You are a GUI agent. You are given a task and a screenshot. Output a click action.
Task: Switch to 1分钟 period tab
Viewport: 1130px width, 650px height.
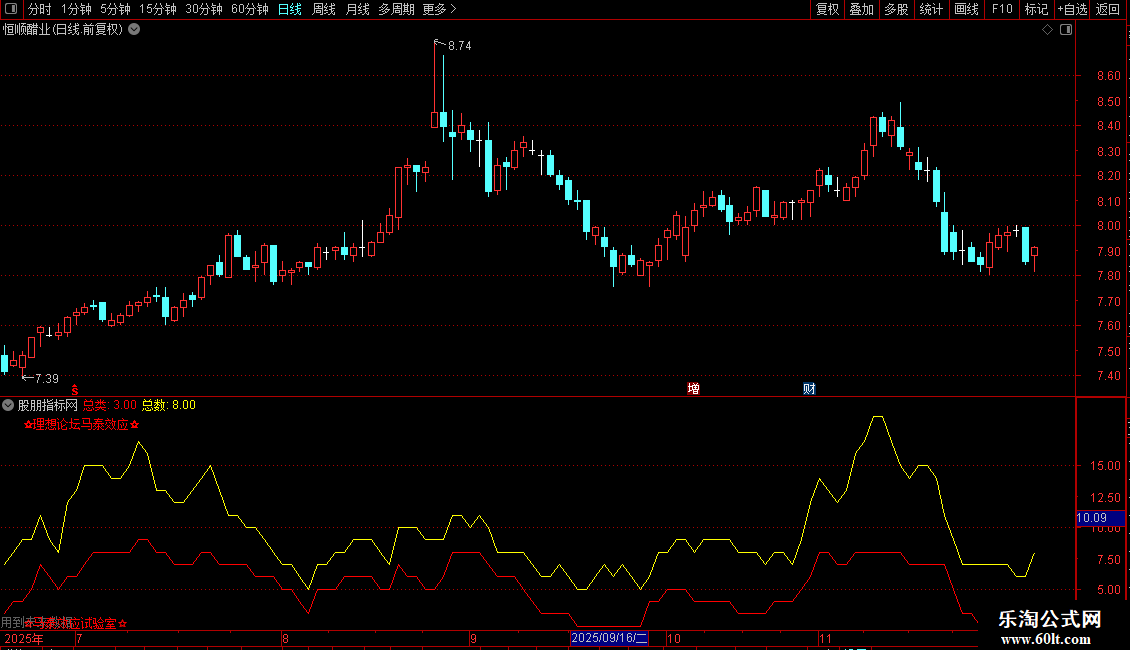coord(76,9)
